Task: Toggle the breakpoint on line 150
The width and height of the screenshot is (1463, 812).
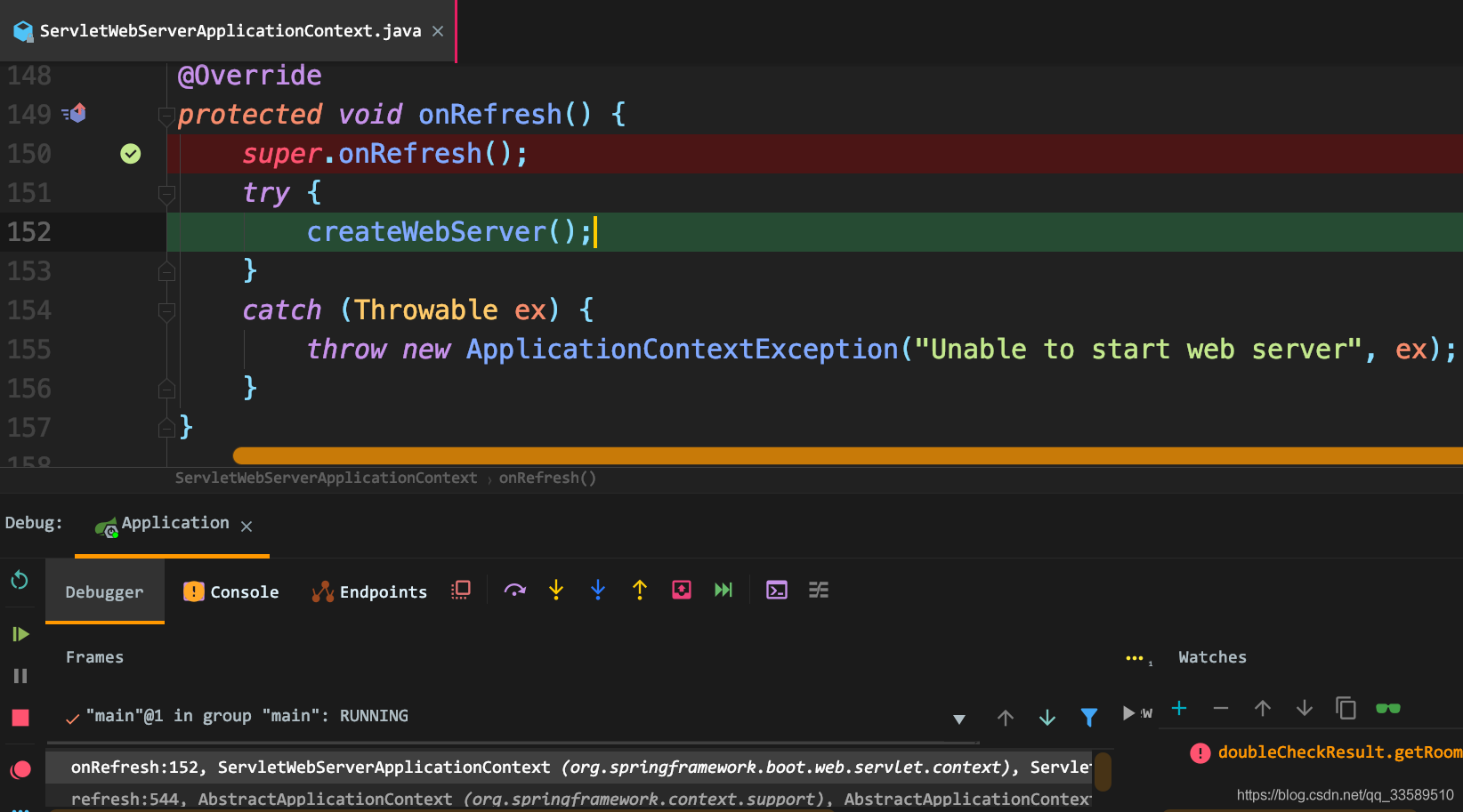Action: (131, 154)
